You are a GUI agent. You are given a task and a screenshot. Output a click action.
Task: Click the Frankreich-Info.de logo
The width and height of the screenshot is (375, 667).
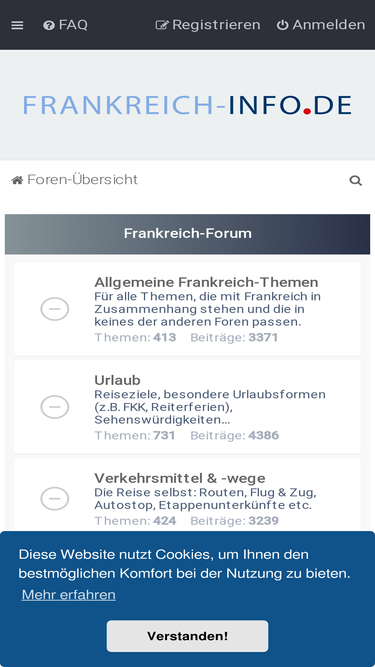pyautogui.click(x=187, y=105)
